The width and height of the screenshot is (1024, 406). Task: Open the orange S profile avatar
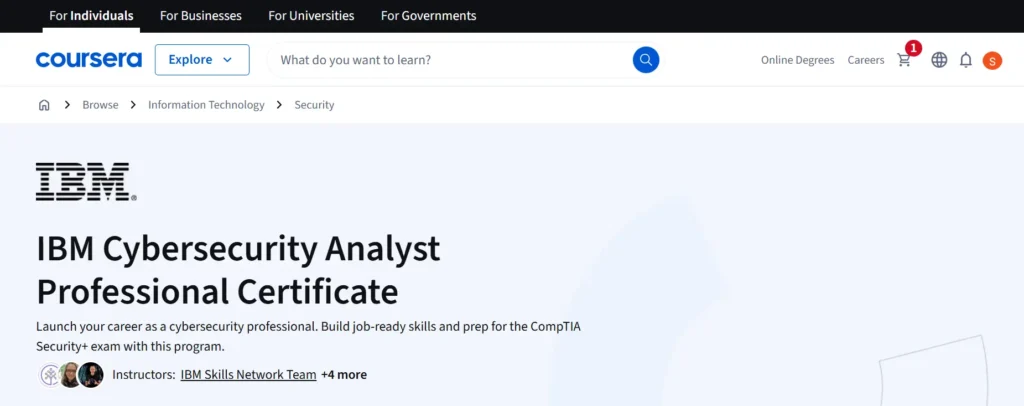[992, 61]
